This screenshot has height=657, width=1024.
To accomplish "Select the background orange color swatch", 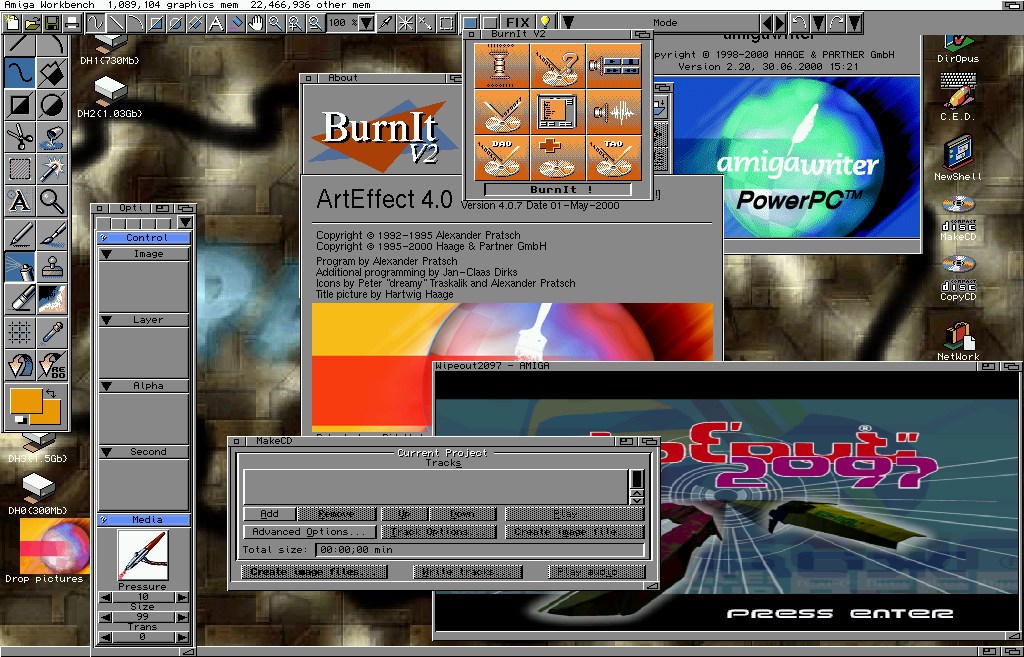I will [52, 414].
